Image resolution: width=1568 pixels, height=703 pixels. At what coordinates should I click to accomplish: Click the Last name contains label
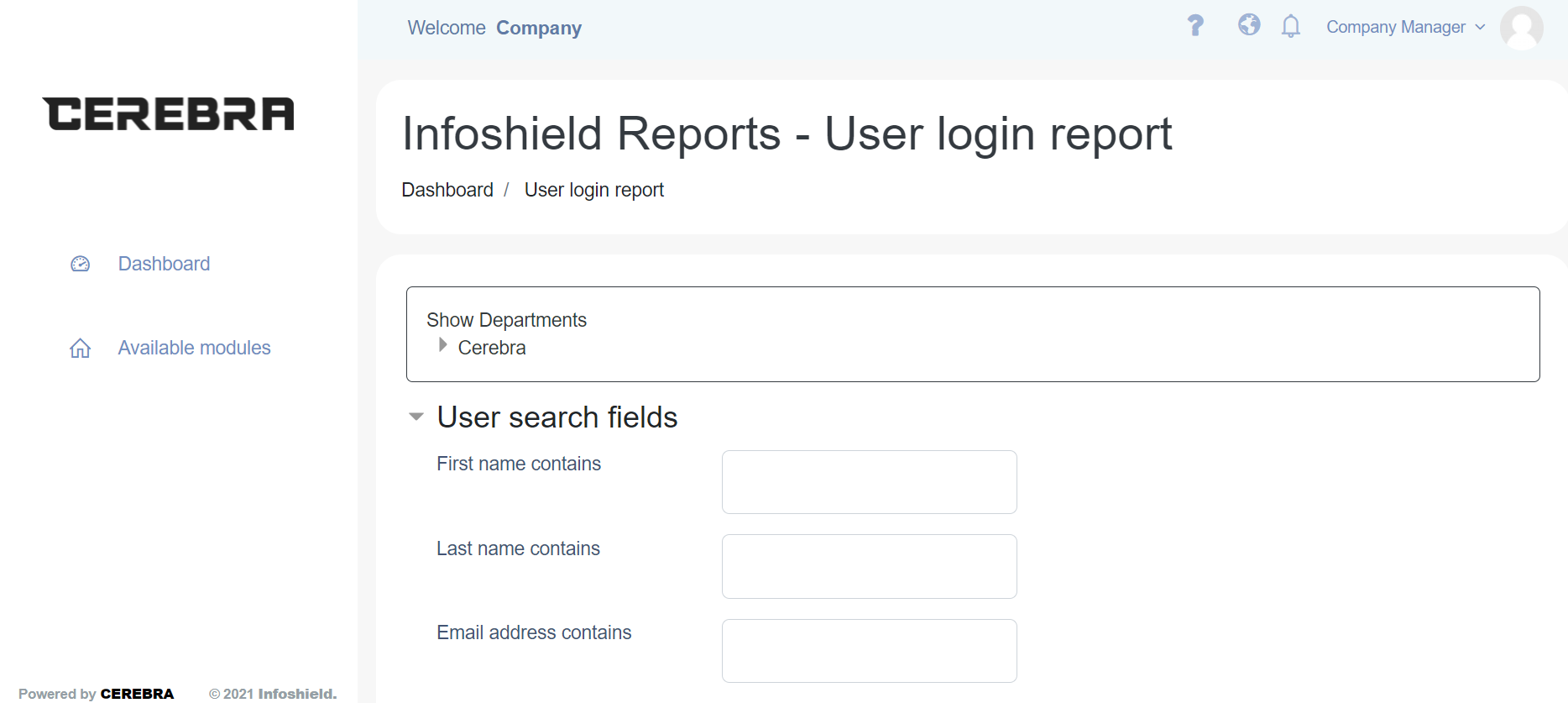[518, 548]
